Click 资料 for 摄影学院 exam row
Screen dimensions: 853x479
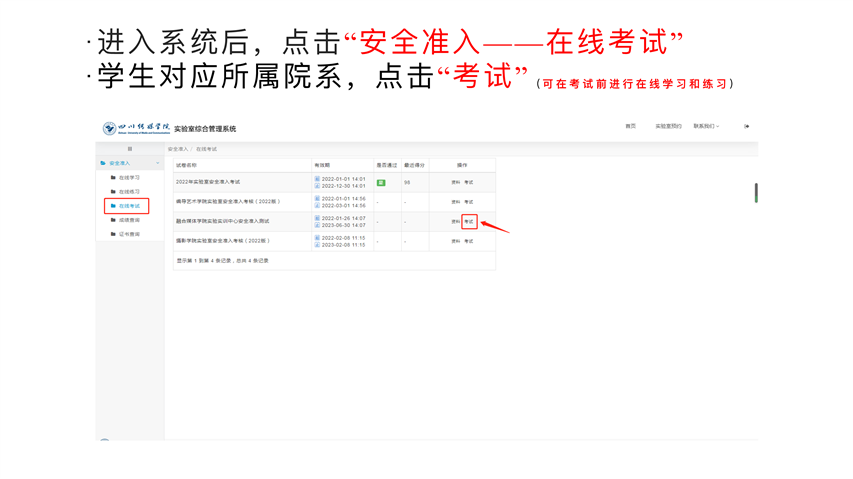click(455, 241)
